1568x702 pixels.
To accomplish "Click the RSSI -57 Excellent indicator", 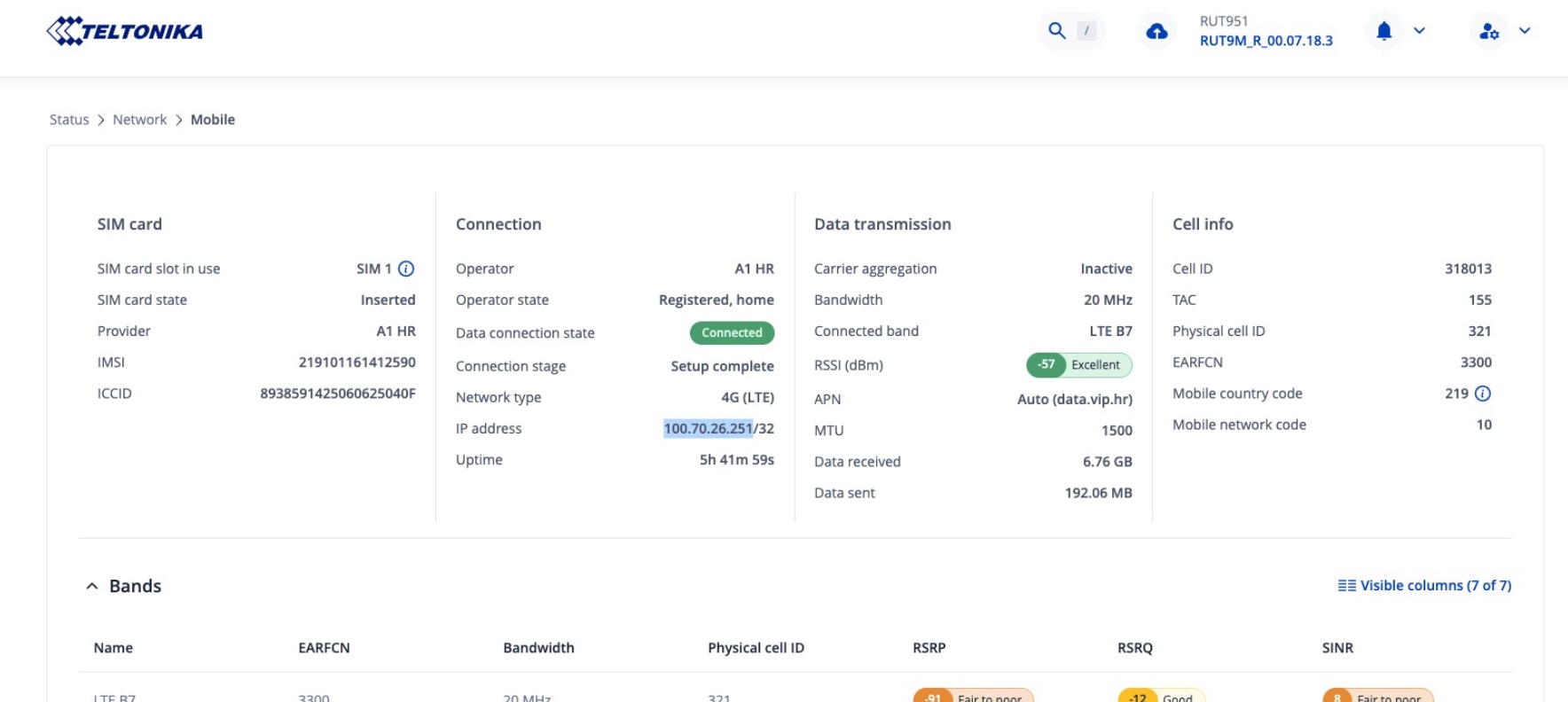I will (1078, 365).
